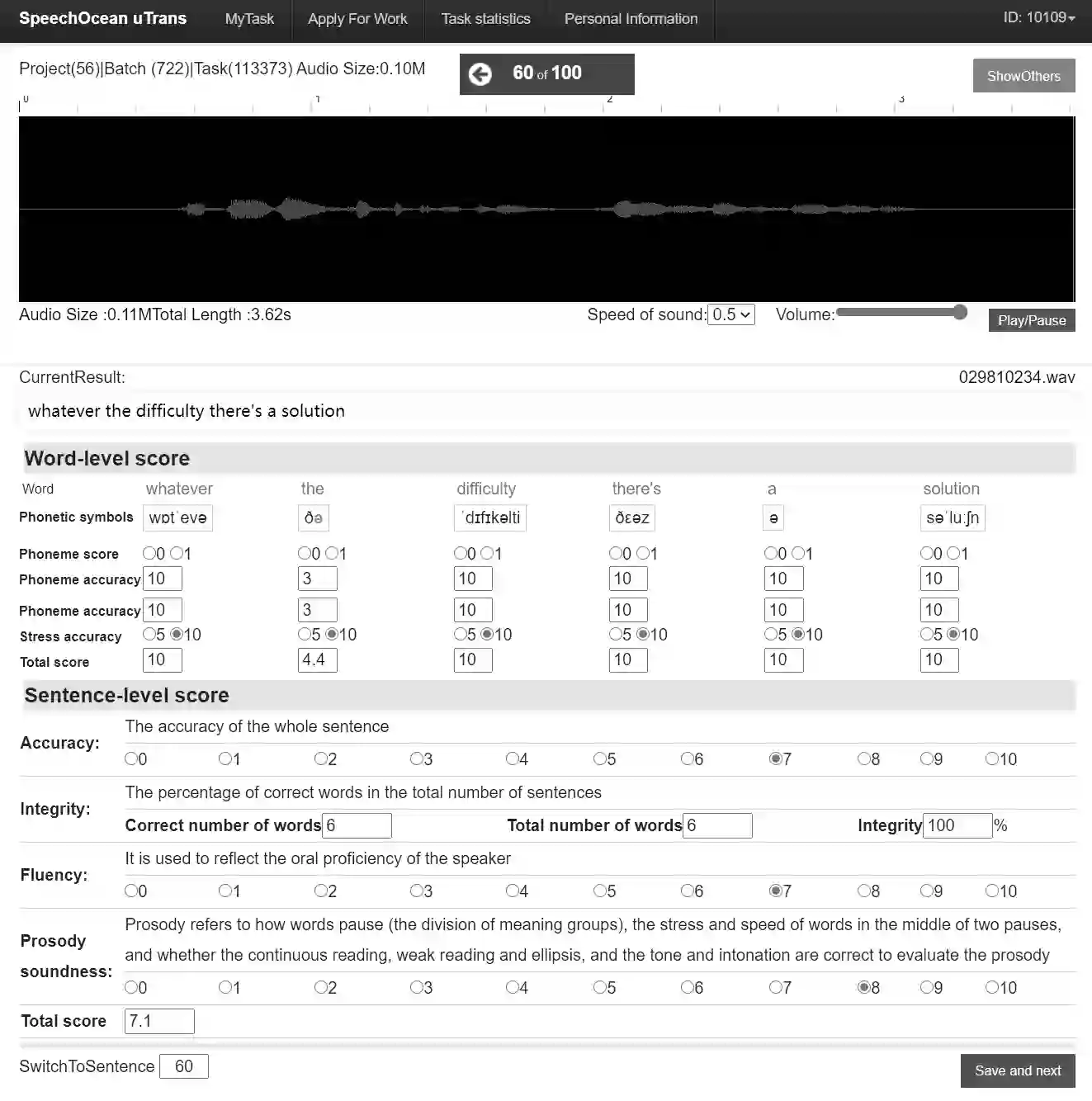
Task: Adjust the Volume slider handle
Action: tap(959, 312)
